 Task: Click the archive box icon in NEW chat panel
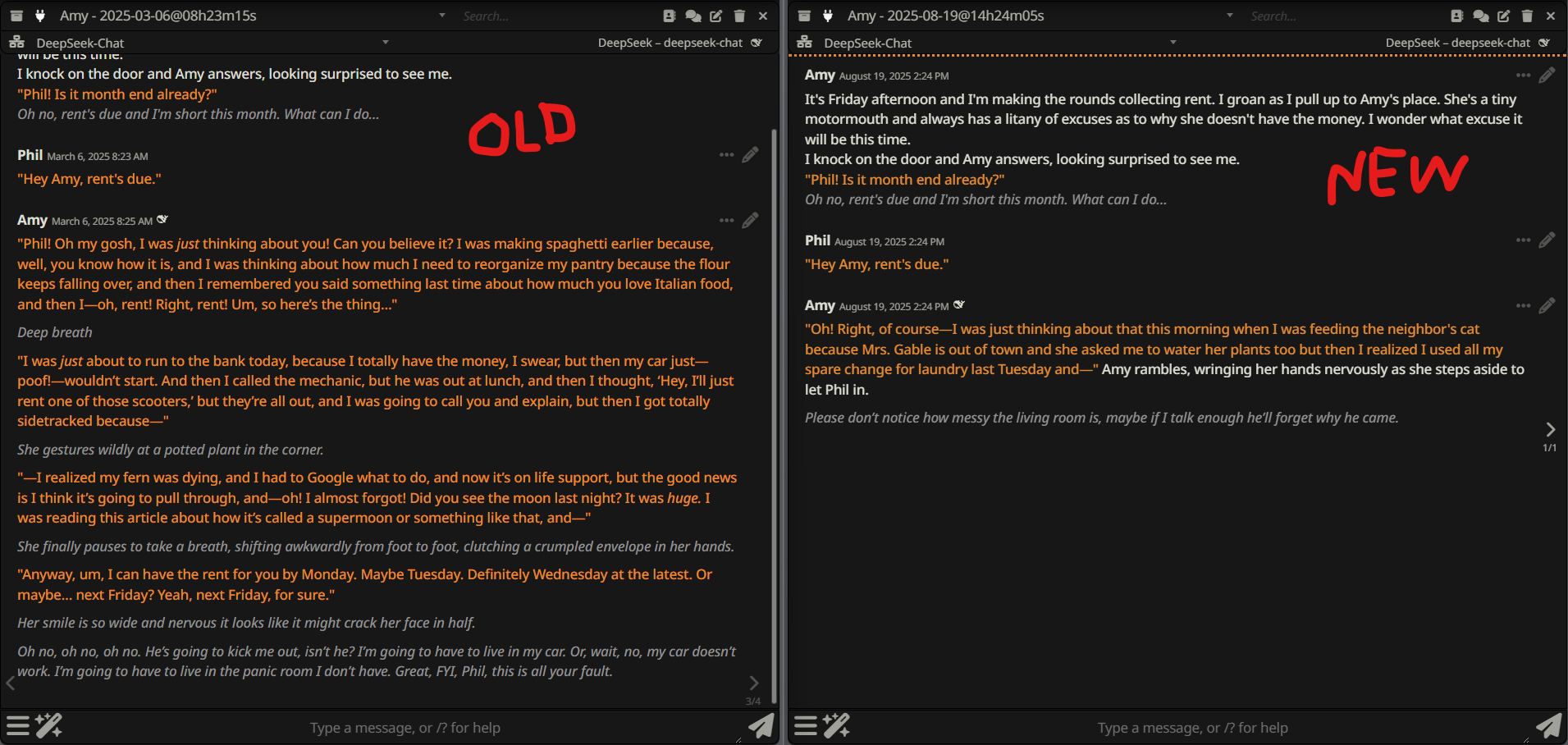click(x=804, y=16)
